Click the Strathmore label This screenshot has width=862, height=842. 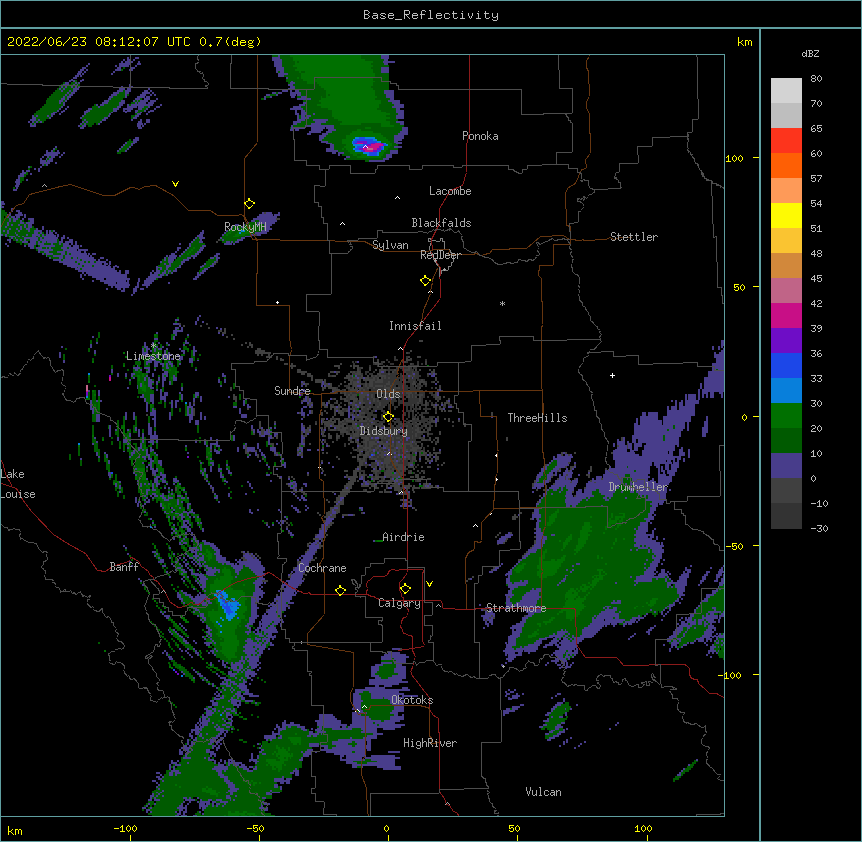click(516, 608)
